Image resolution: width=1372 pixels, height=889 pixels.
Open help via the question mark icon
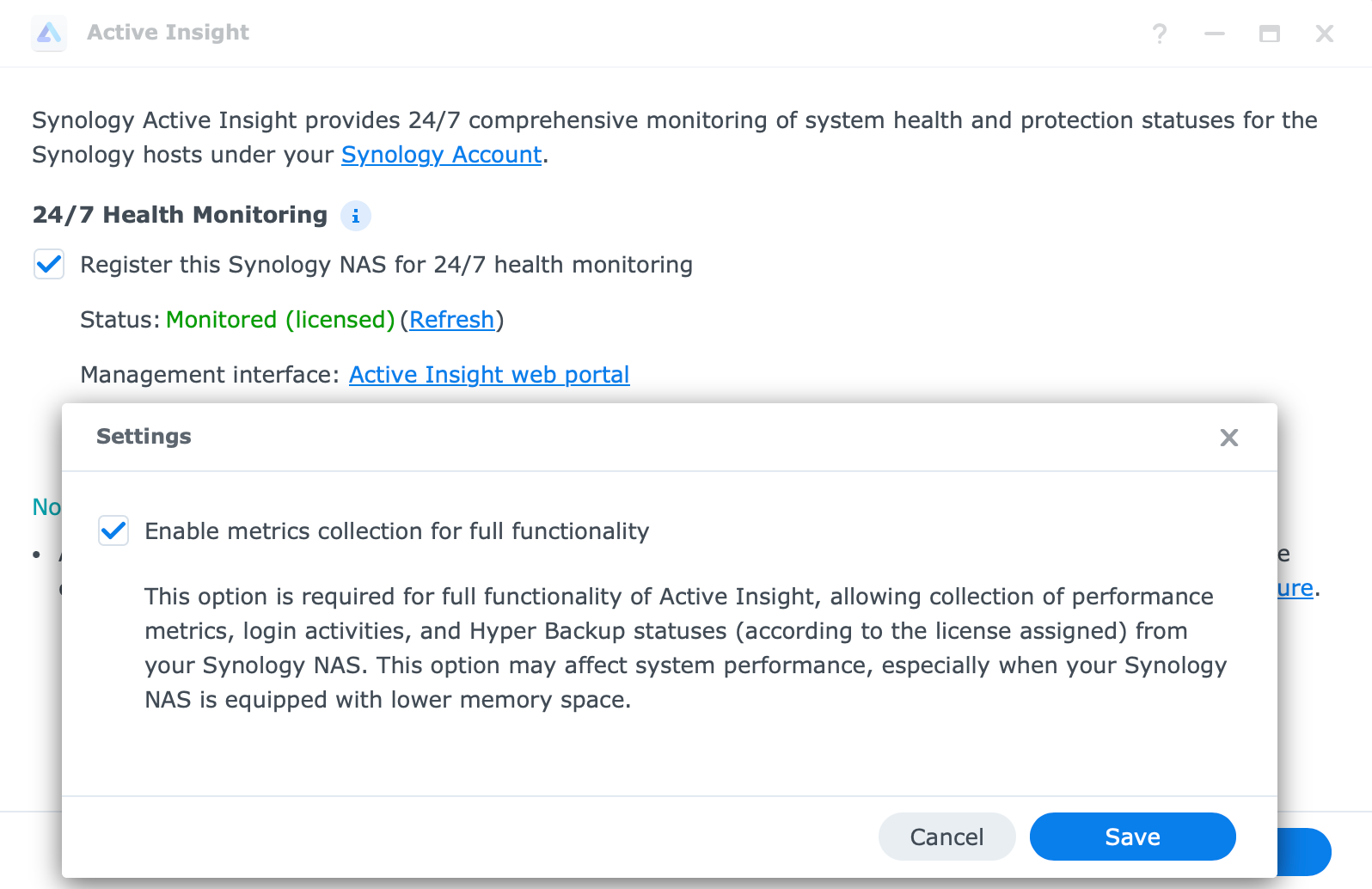pos(1160,34)
